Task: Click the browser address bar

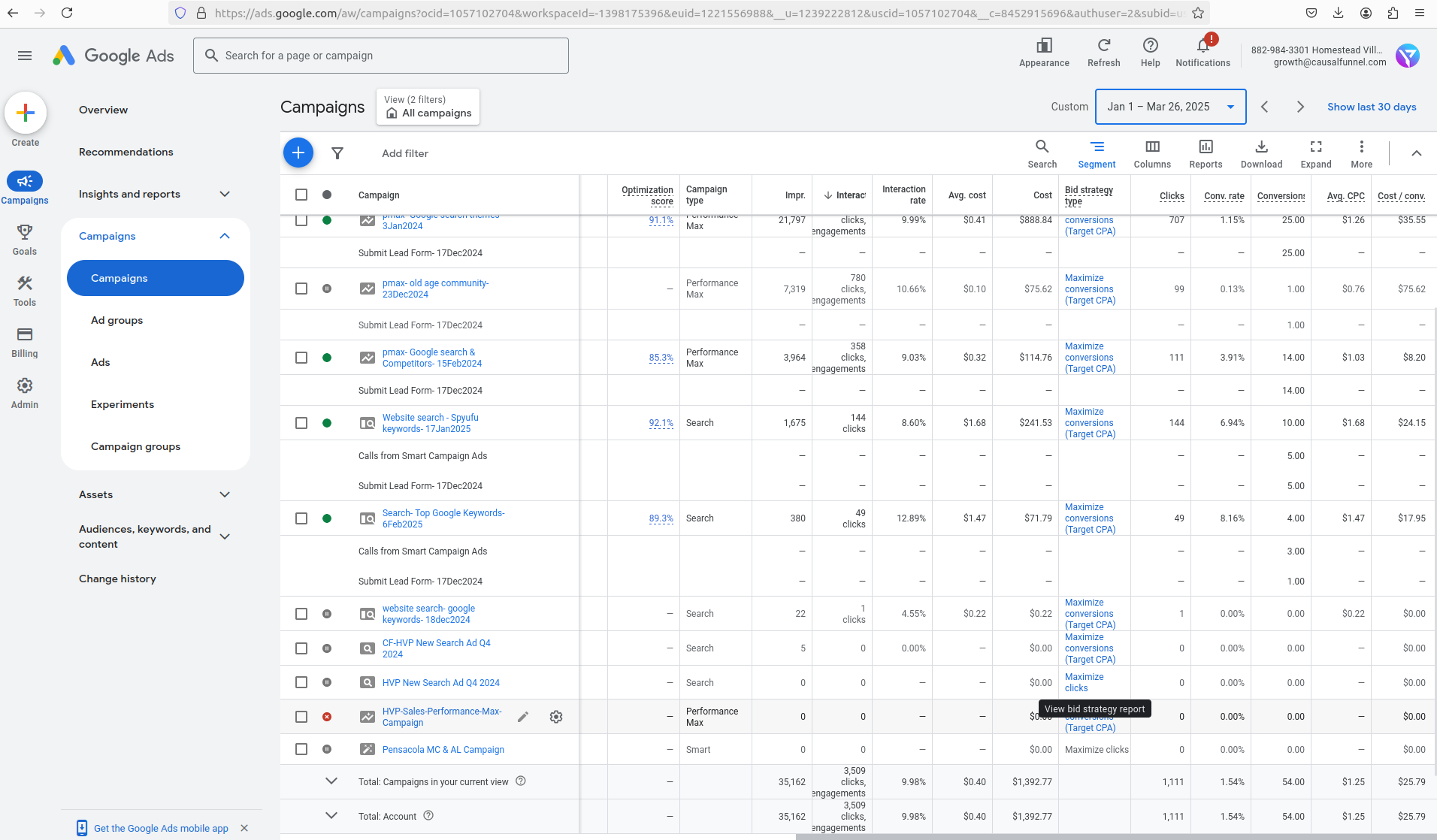Action: (699, 13)
